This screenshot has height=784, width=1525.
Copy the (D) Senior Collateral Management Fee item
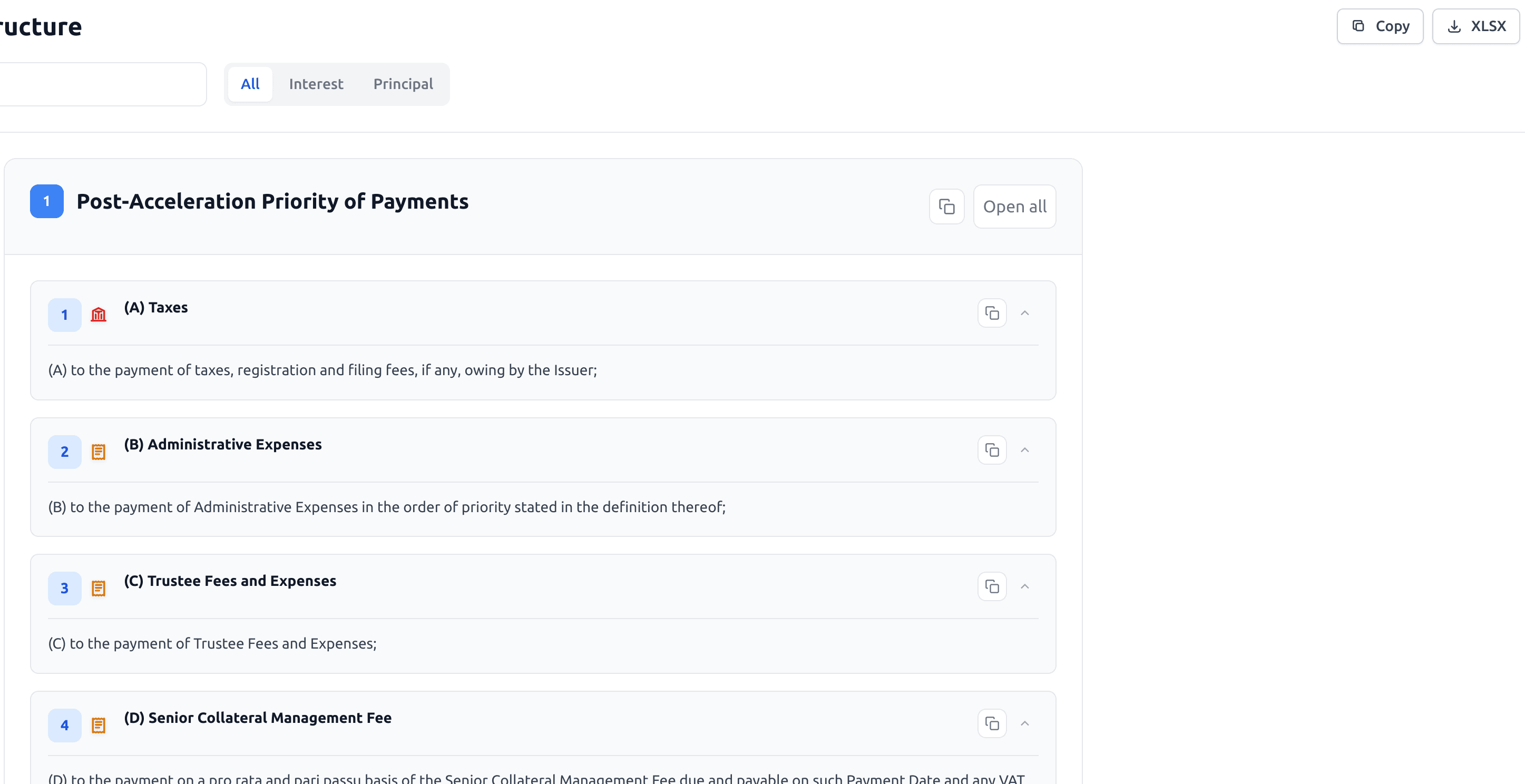click(992, 723)
